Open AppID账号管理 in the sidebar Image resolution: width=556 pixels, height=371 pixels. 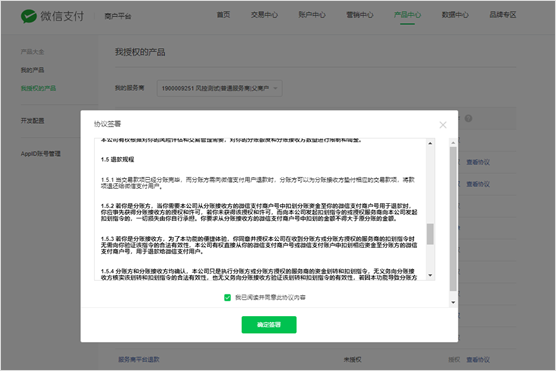tap(40, 154)
